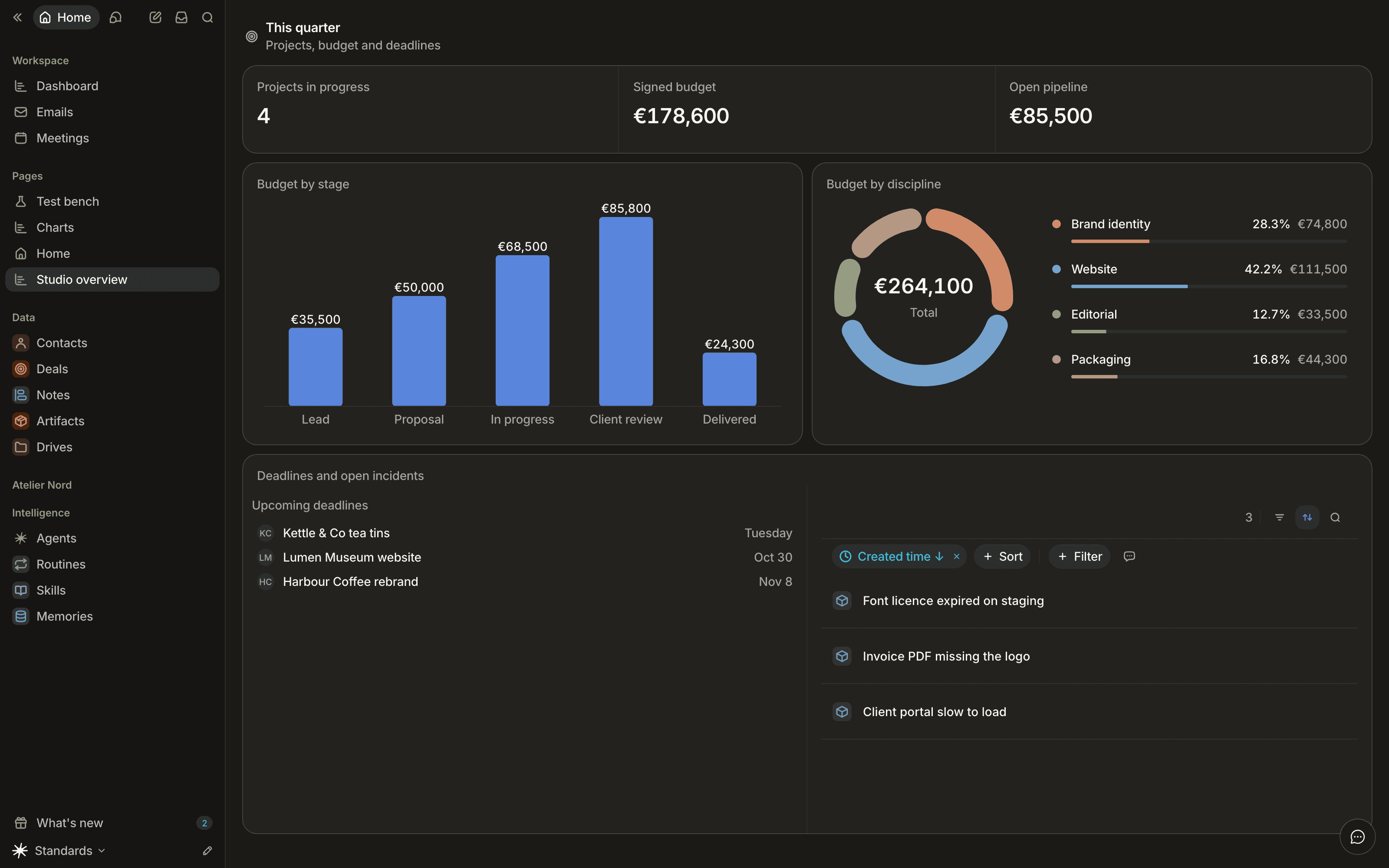Open the compose new note icon
The height and width of the screenshot is (868, 1389).
tap(155, 17)
